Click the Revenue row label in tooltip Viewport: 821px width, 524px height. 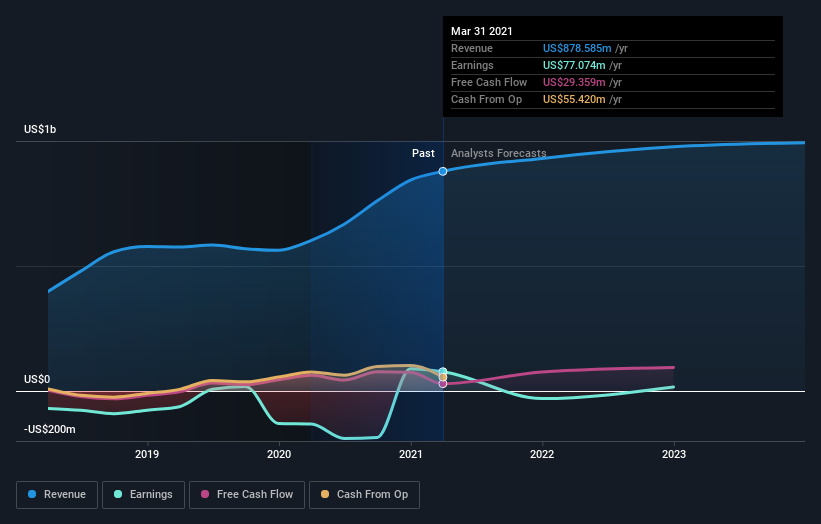pos(472,48)
